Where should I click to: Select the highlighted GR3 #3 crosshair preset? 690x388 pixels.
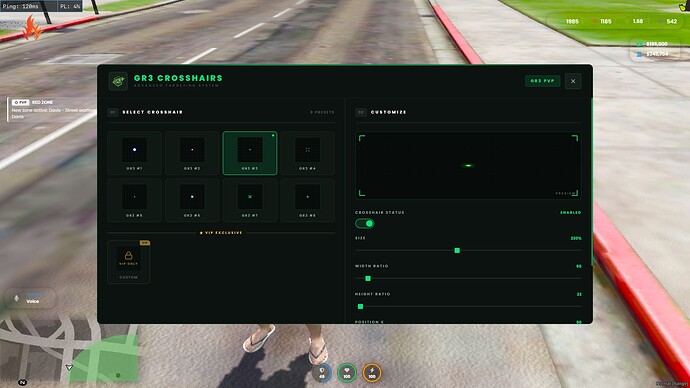click(250, 153)
